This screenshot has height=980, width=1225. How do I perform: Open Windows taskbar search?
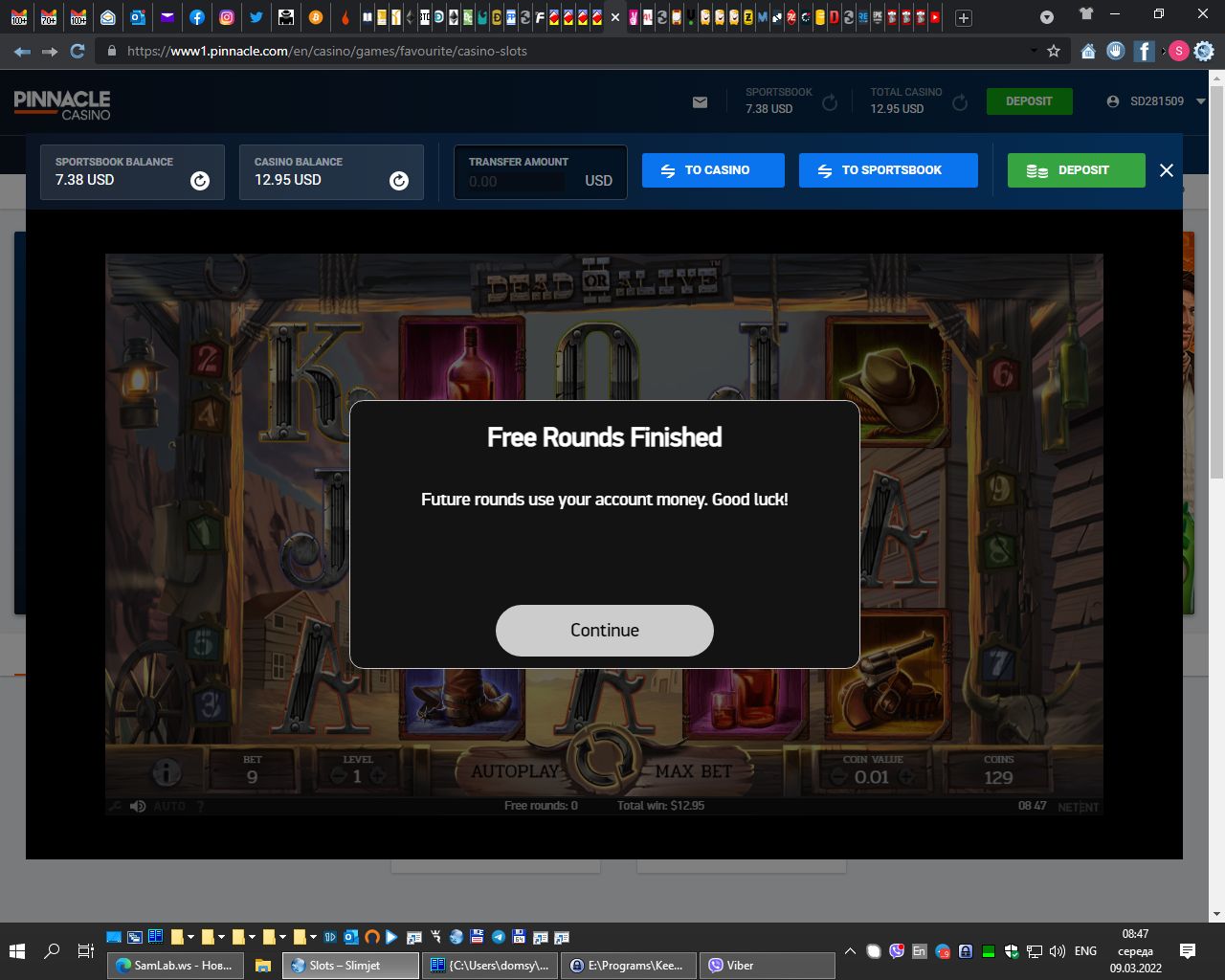point(52,951)
